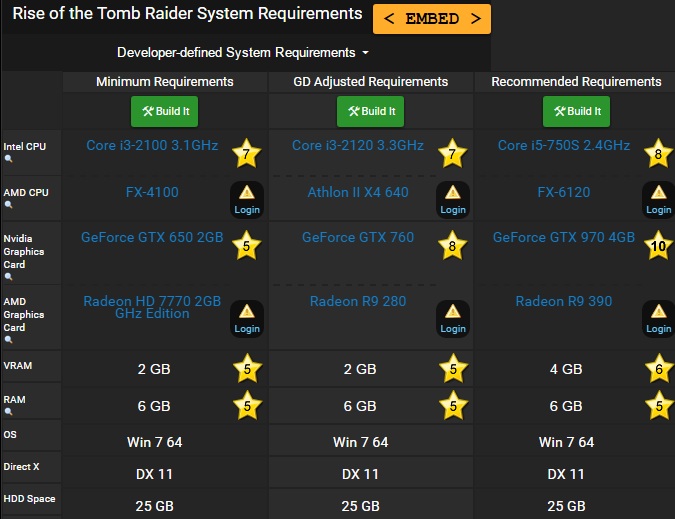Click magnifier icon under AMD Graphics Card

click(8, 340)
